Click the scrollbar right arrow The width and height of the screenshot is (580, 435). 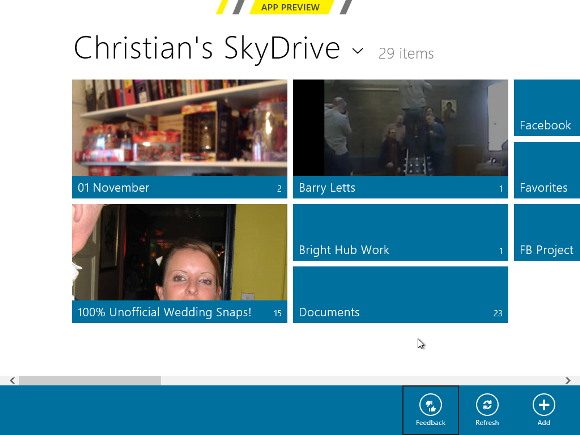(568, 380)
